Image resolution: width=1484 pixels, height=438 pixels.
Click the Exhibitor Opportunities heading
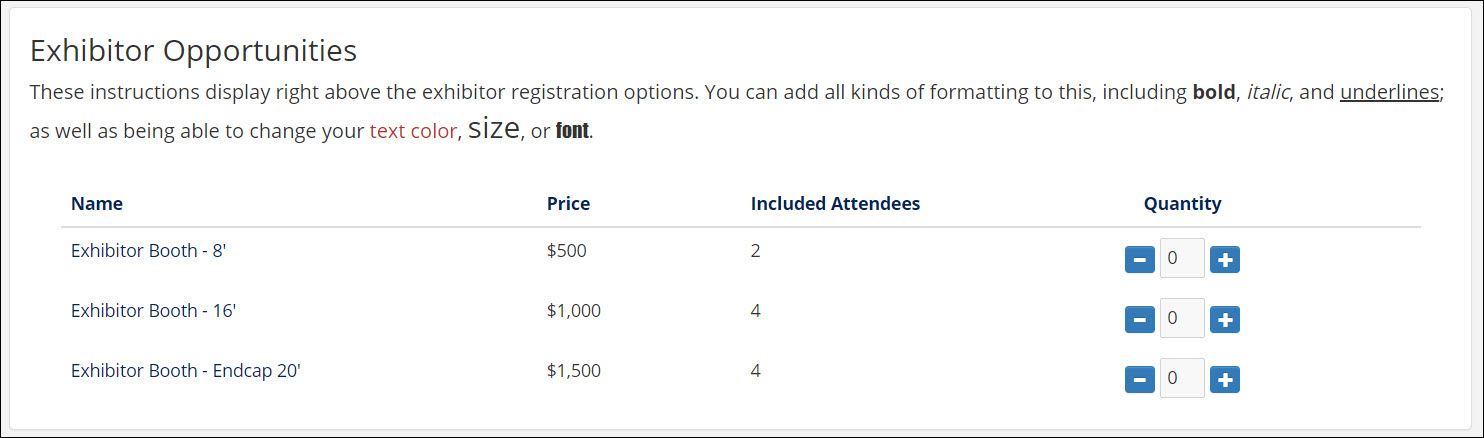193,50
